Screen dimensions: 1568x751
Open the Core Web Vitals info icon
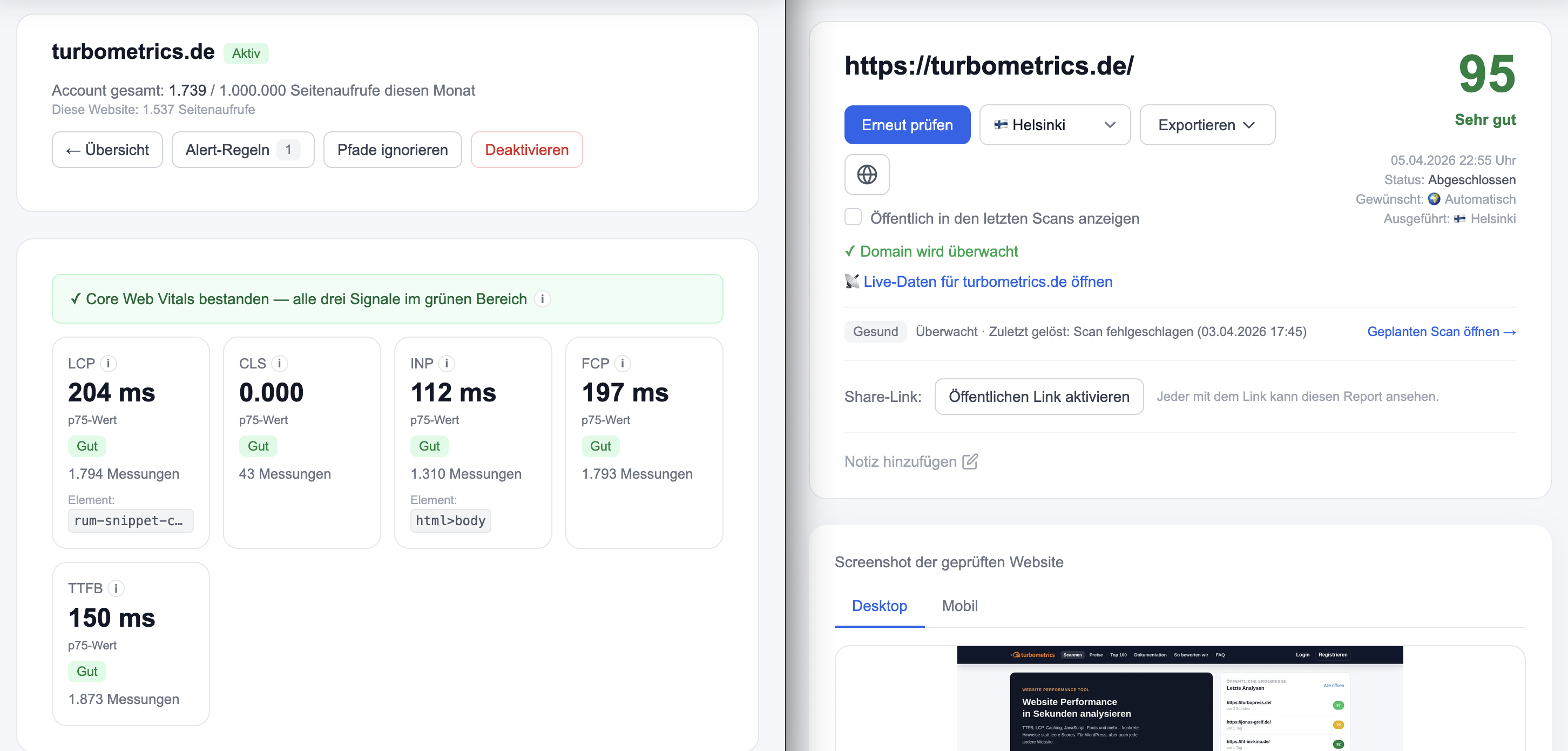point(542,299)
